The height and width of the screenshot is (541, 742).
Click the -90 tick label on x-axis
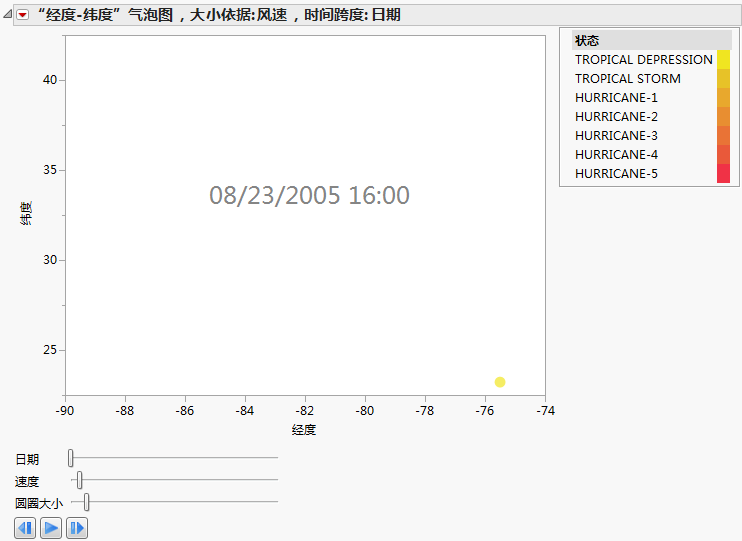pos(64,410)
